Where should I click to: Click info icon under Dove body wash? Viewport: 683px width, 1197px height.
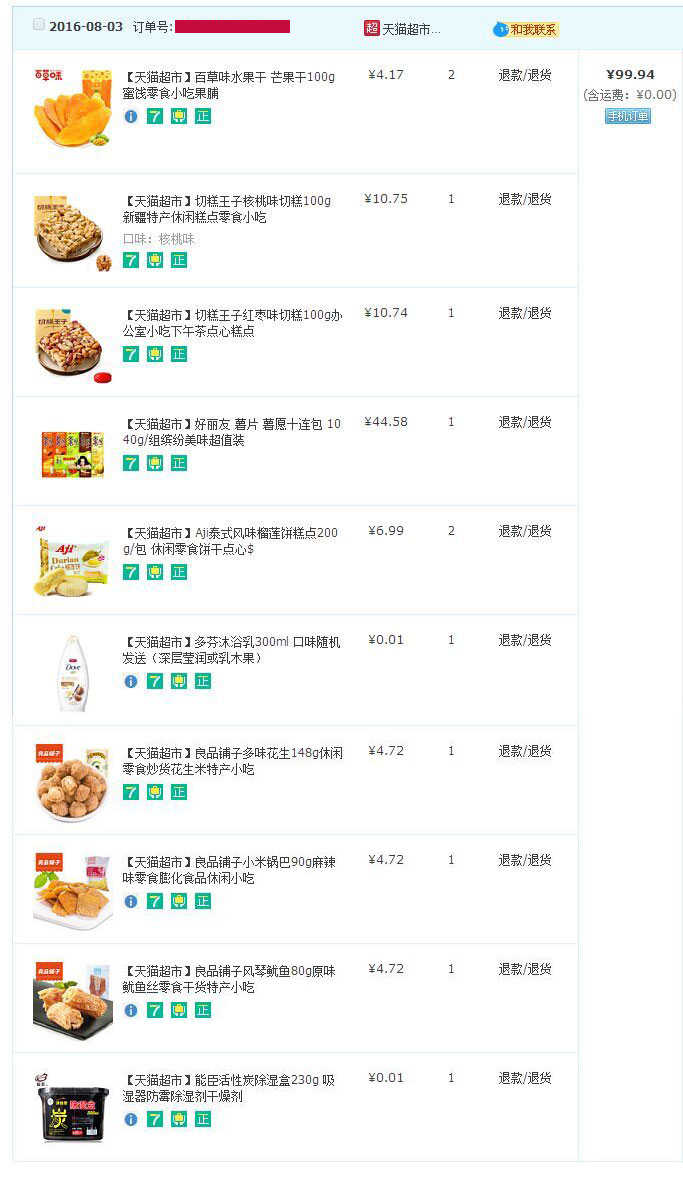click(x=131, y=681)
